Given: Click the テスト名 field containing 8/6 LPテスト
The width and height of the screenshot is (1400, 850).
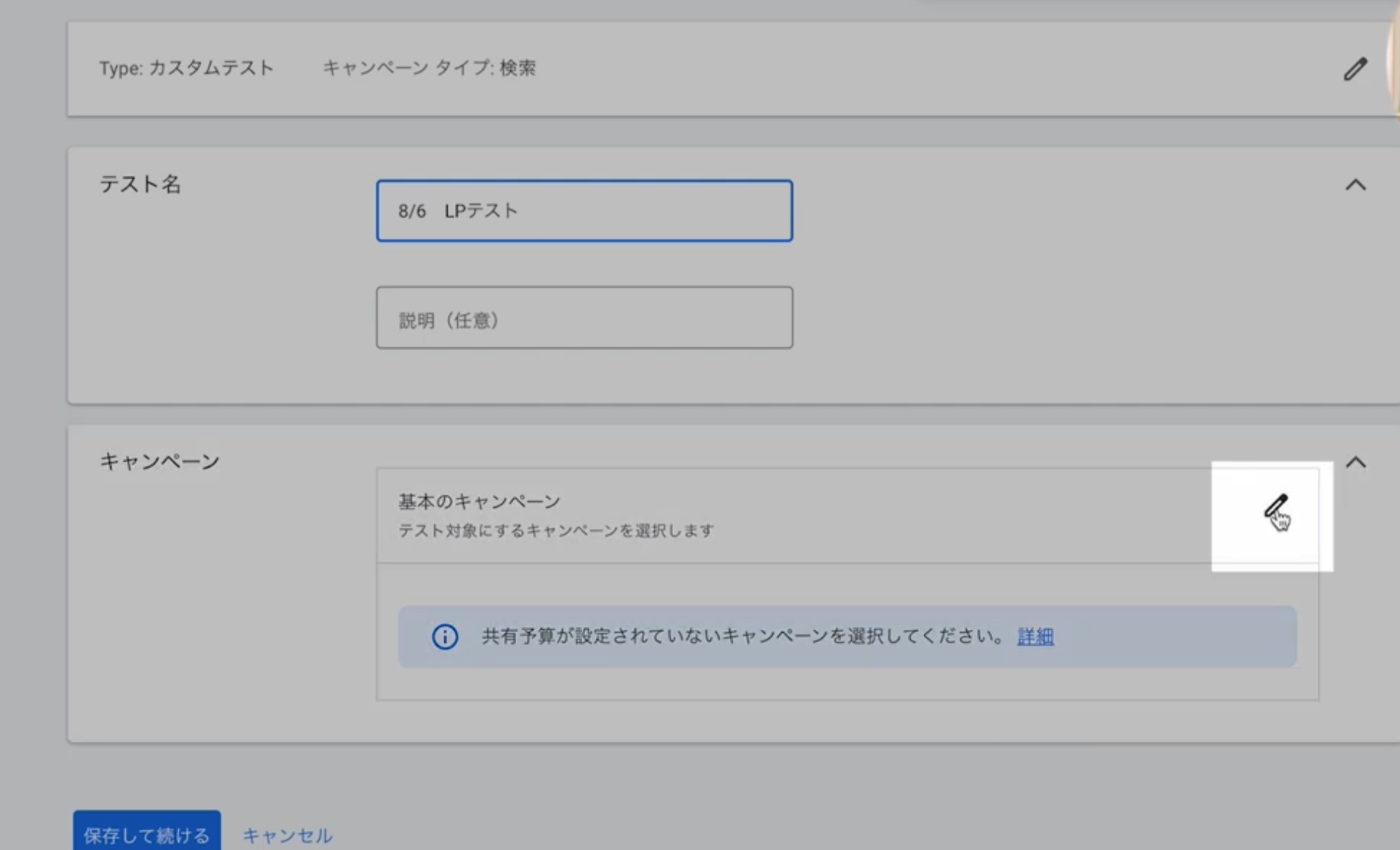Looking at the screenshot, I should [x=584, y=211].
